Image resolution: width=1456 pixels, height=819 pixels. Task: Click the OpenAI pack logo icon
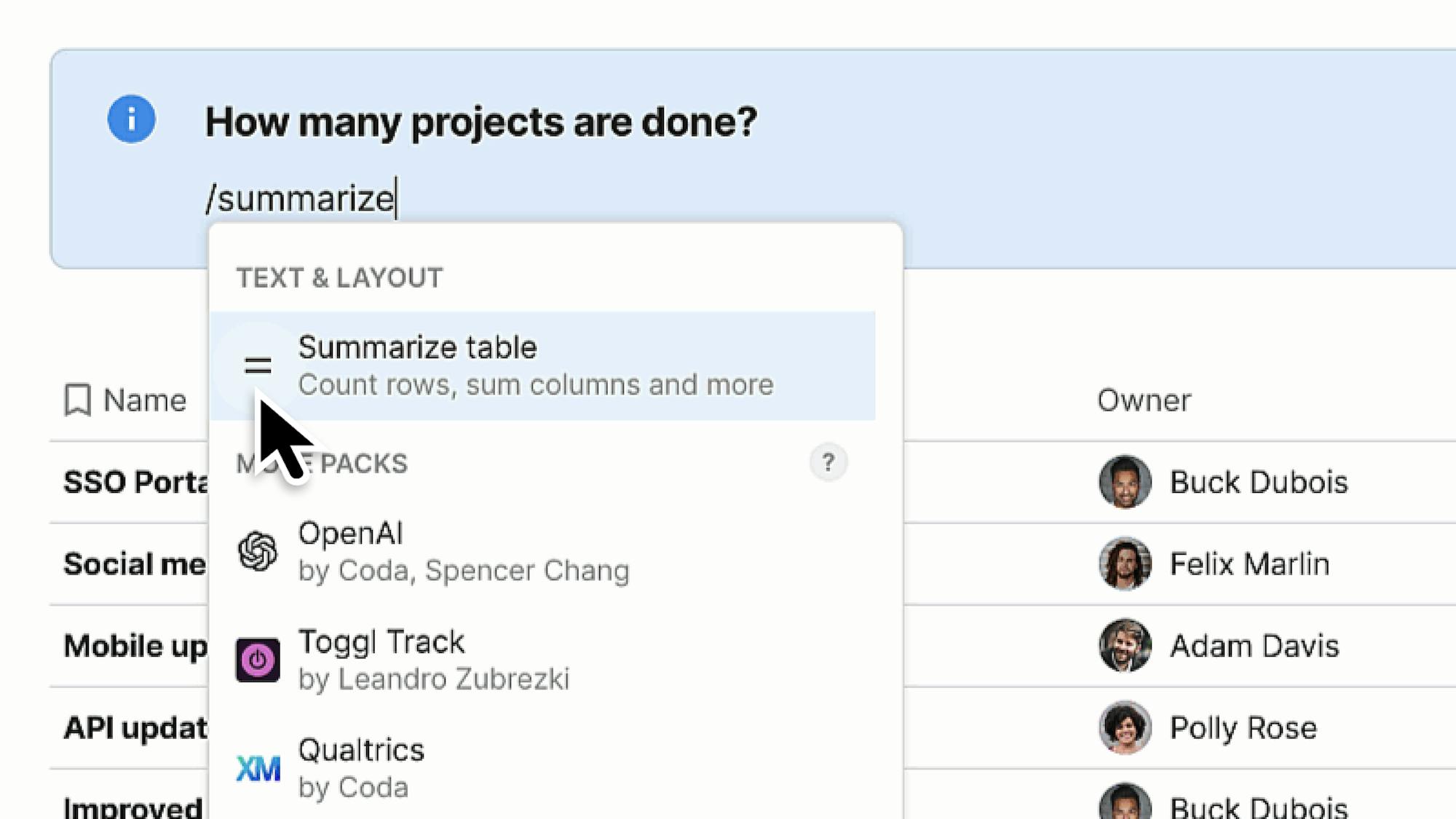coord(258,551)
